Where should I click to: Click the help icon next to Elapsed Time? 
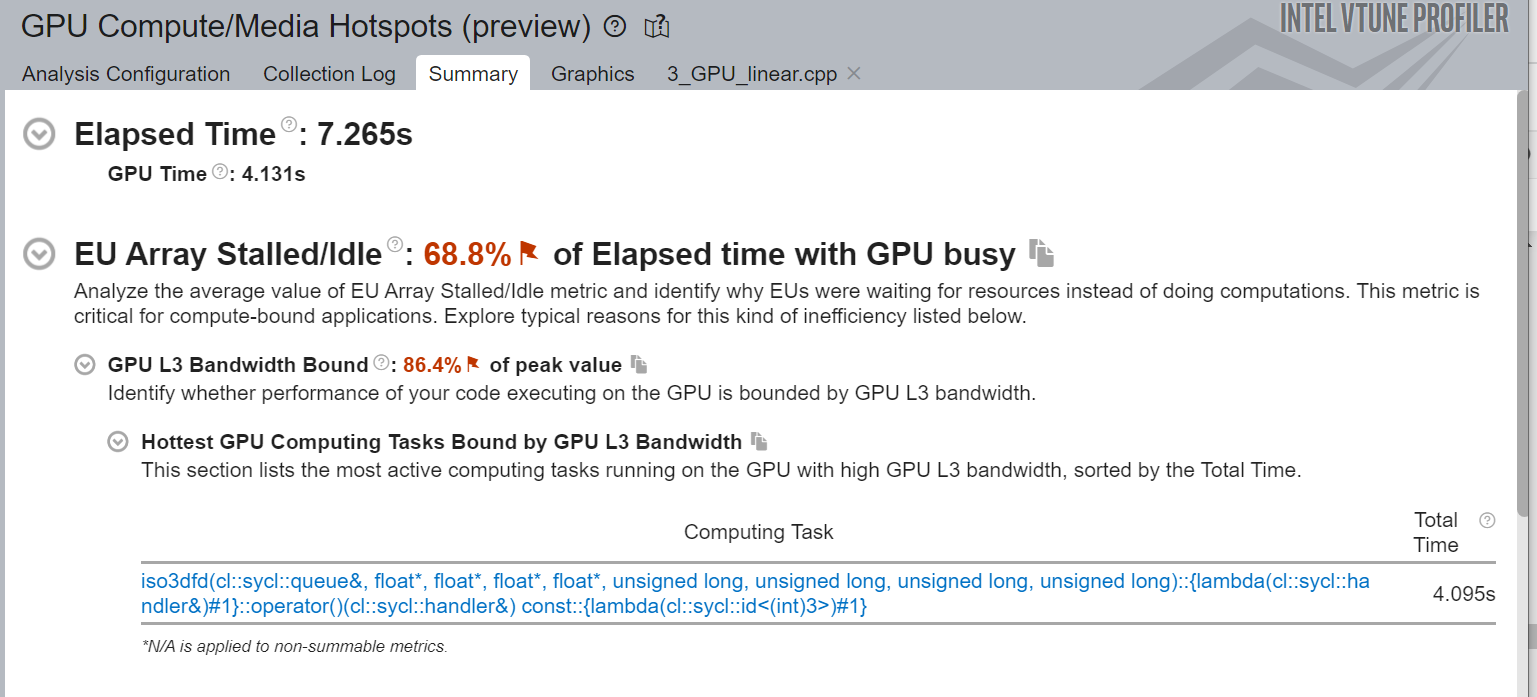pos(289,125)
